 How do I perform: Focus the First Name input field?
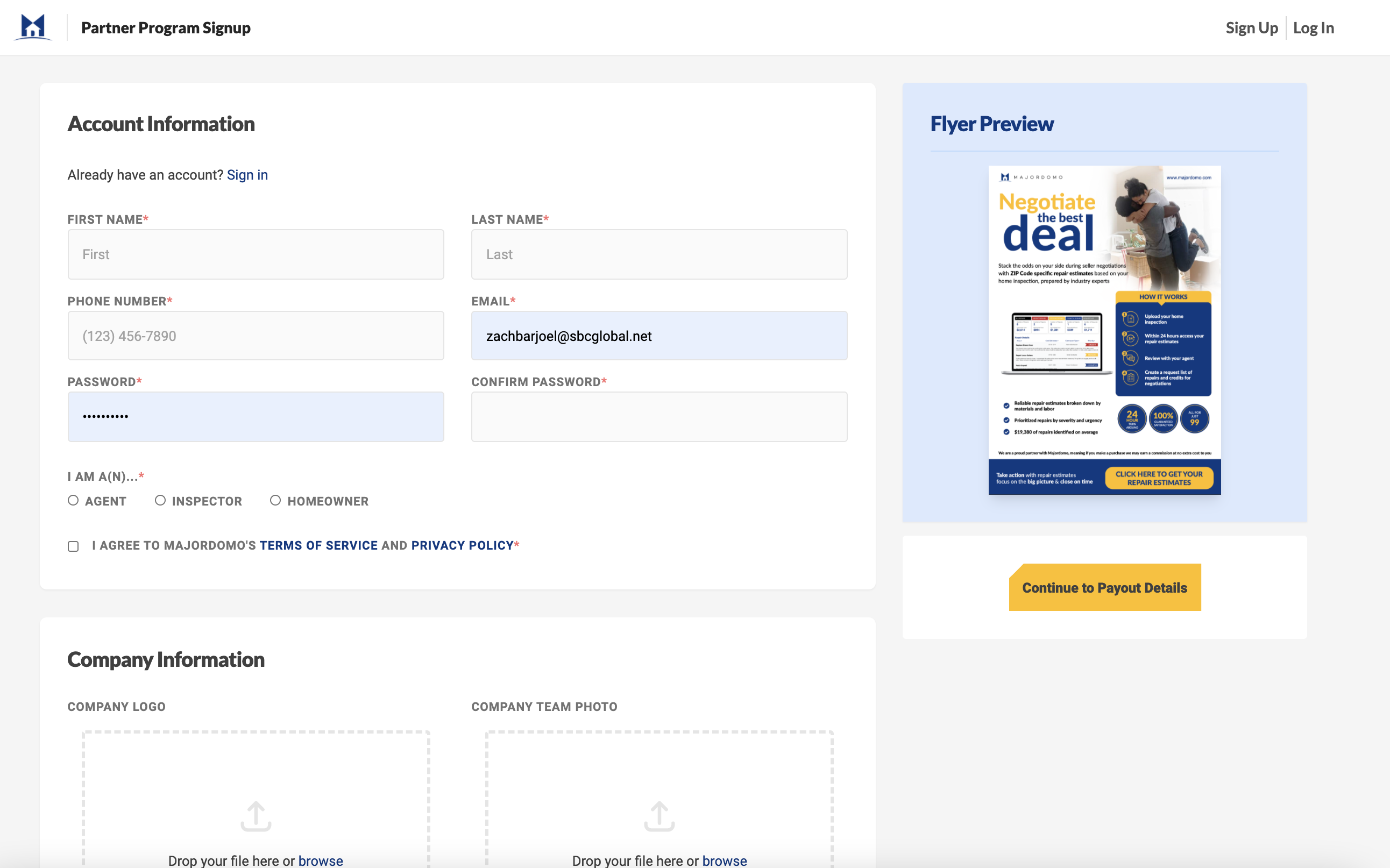(x=256, y=254)
